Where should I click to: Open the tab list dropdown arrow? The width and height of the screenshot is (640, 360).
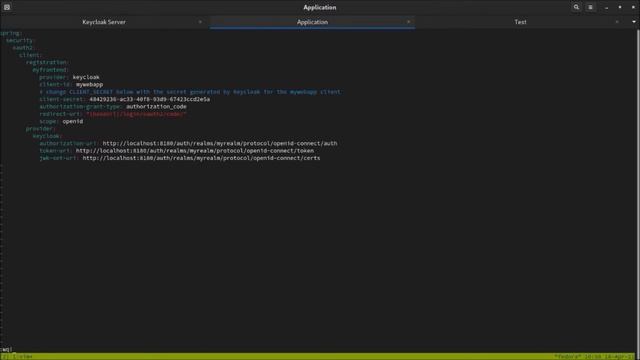(633, 22)
